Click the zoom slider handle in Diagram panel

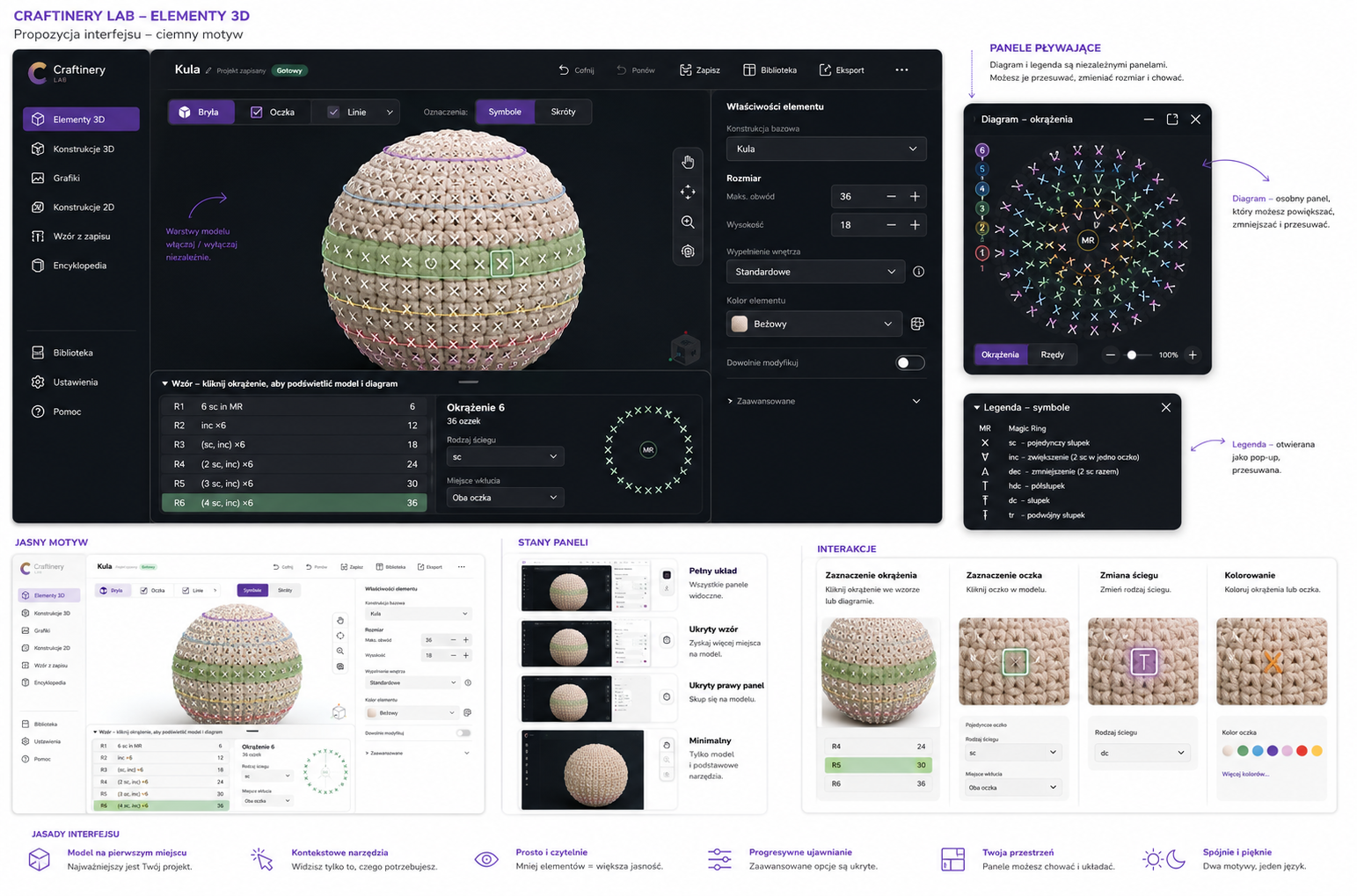1132,355
